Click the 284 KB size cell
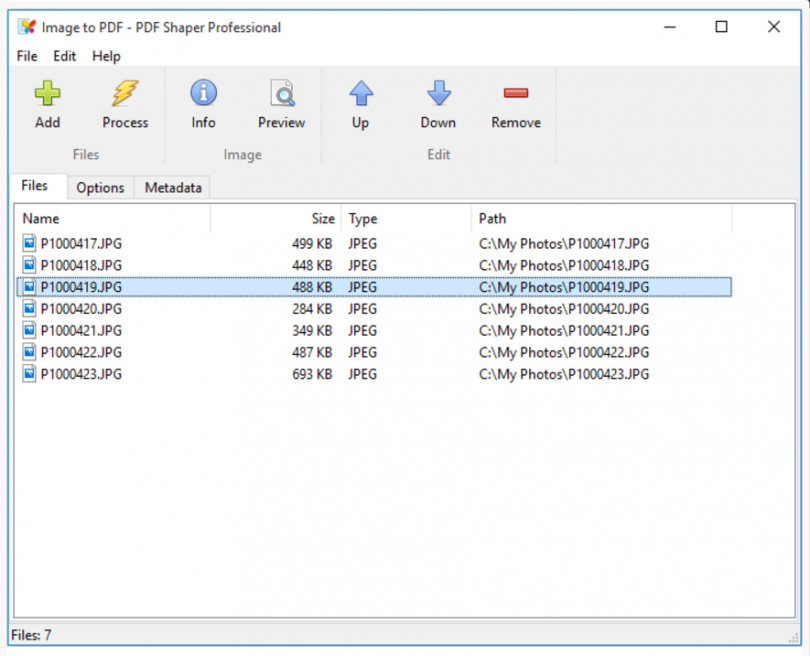 [x=312, y=308]
